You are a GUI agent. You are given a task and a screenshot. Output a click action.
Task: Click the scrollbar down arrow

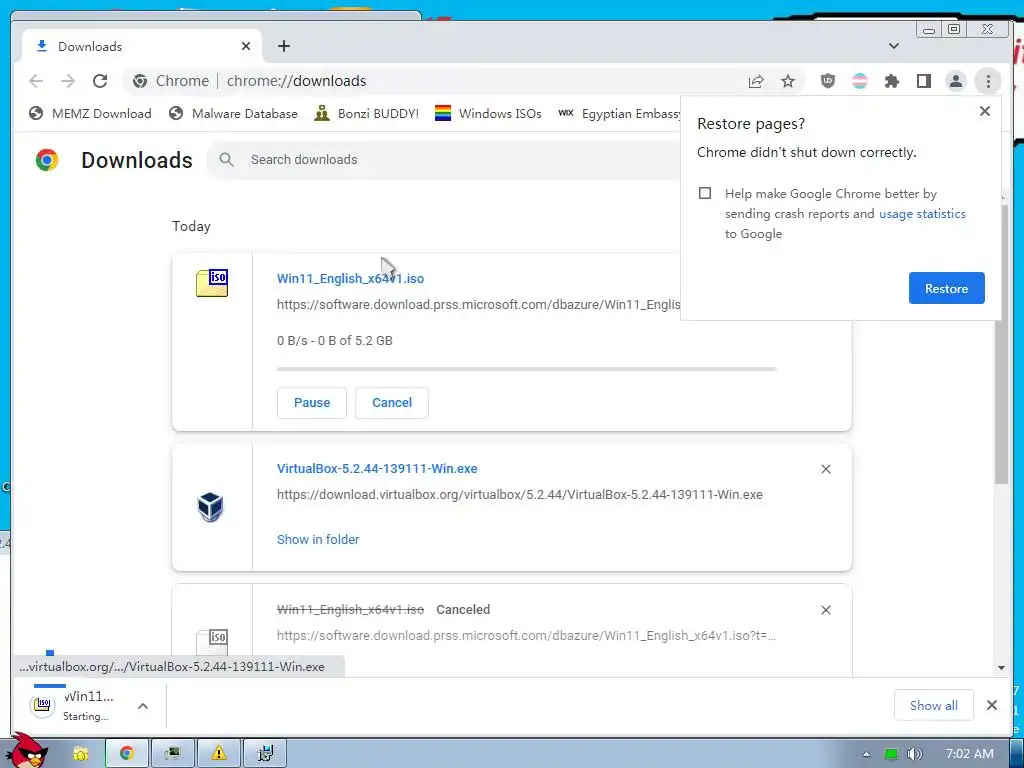(1001, 668)
